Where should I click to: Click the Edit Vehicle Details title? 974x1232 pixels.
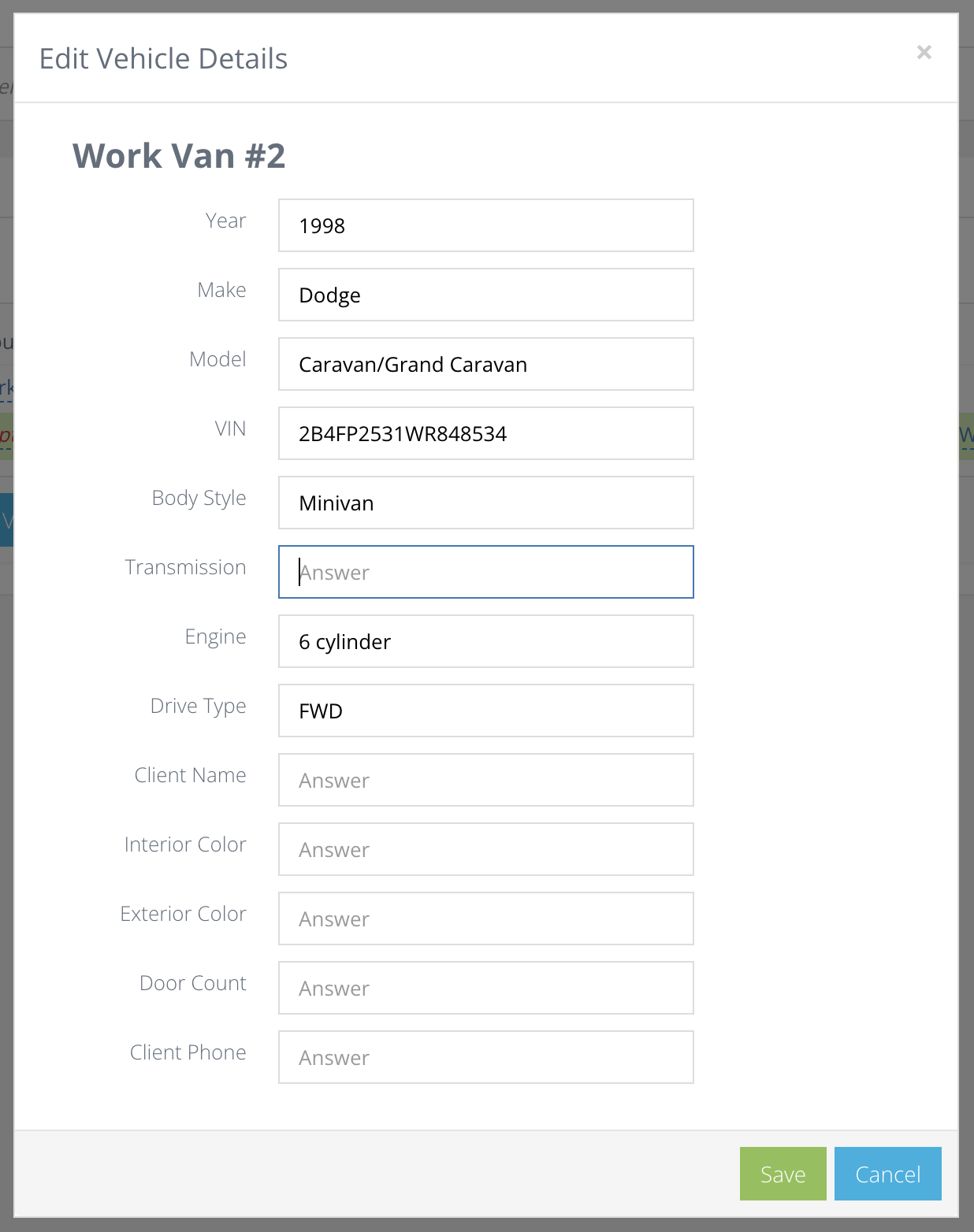click(x=164, y=58)
